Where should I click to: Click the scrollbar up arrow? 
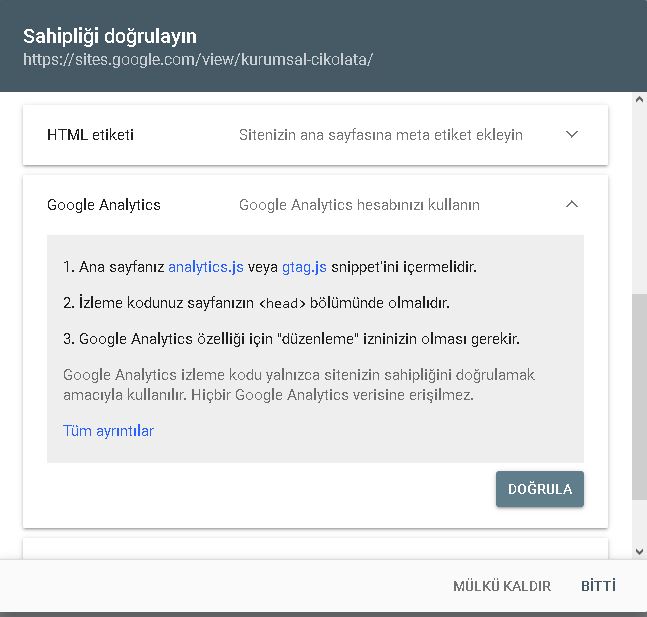click(x=639, y=100)
